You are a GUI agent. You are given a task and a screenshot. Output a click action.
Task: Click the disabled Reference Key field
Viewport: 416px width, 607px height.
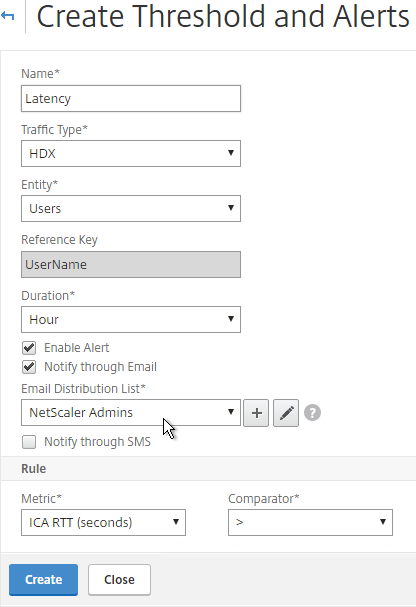(x=131, y=264)
